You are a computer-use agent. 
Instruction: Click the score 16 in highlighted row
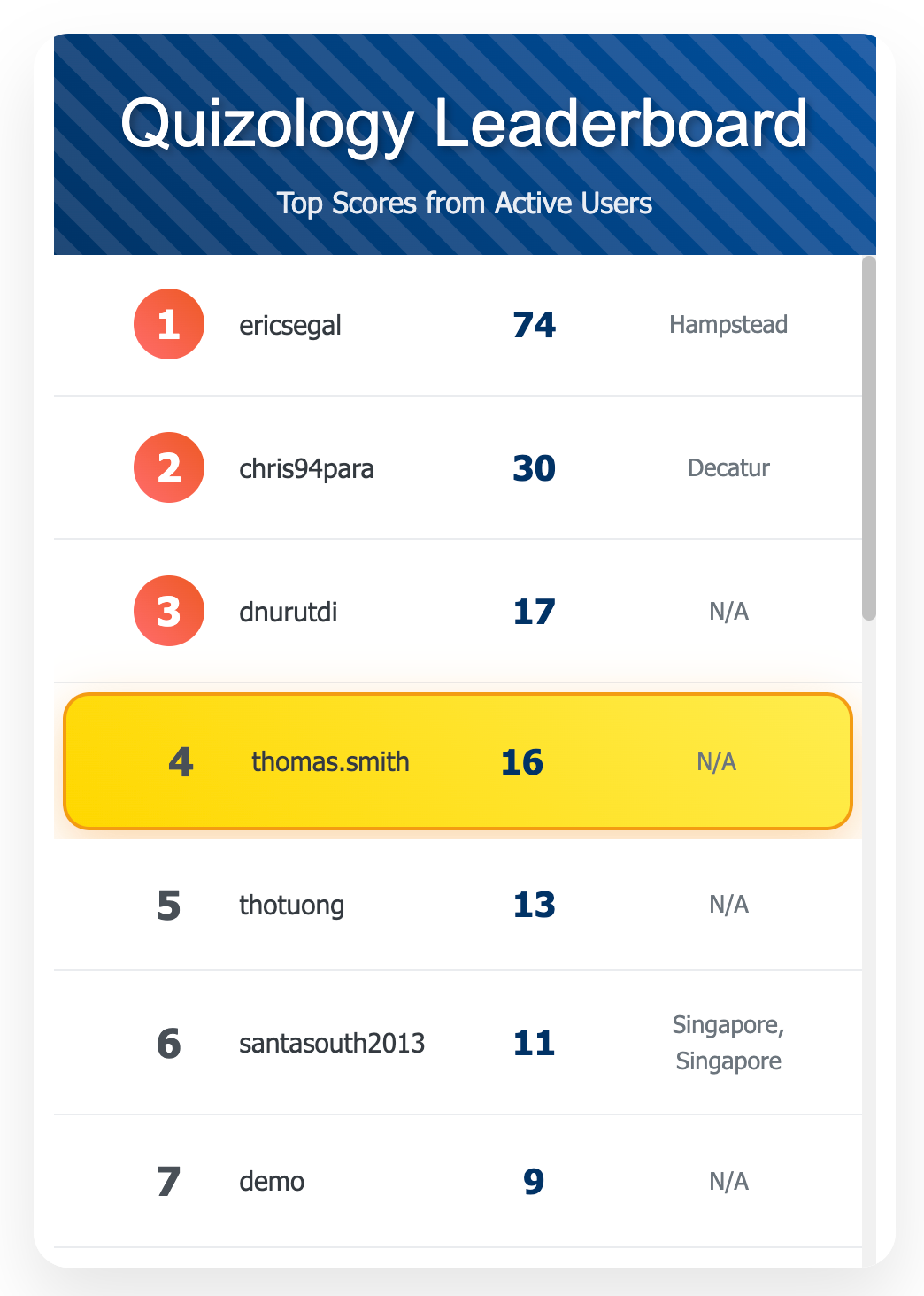(522, 762)
